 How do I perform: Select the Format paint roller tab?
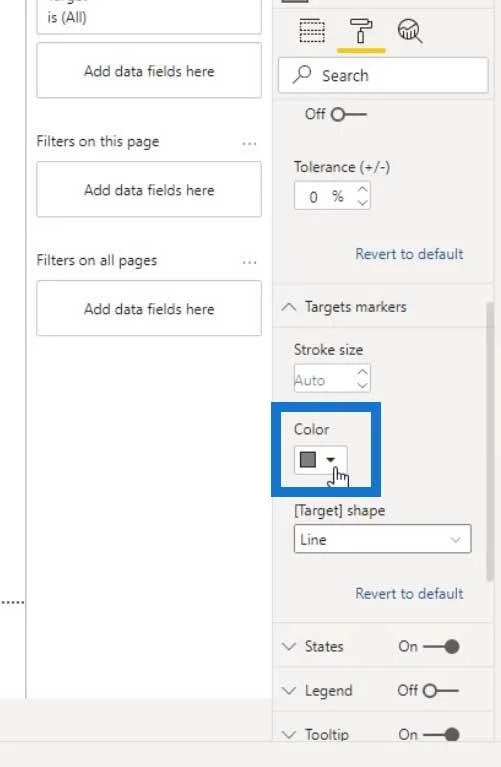(361, 30)
